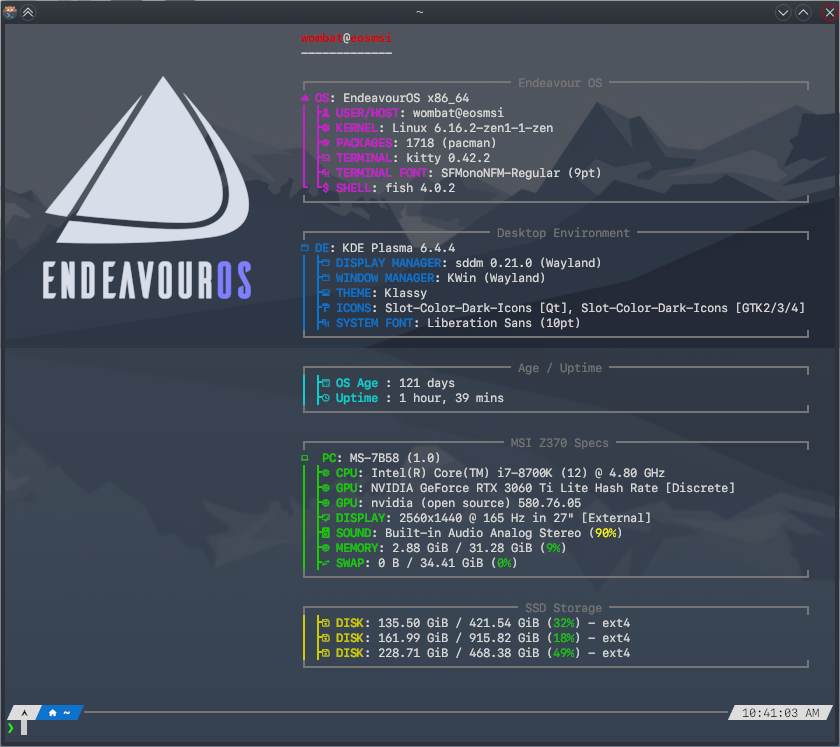Click the window icon beside DE

[x=305, y=248]
